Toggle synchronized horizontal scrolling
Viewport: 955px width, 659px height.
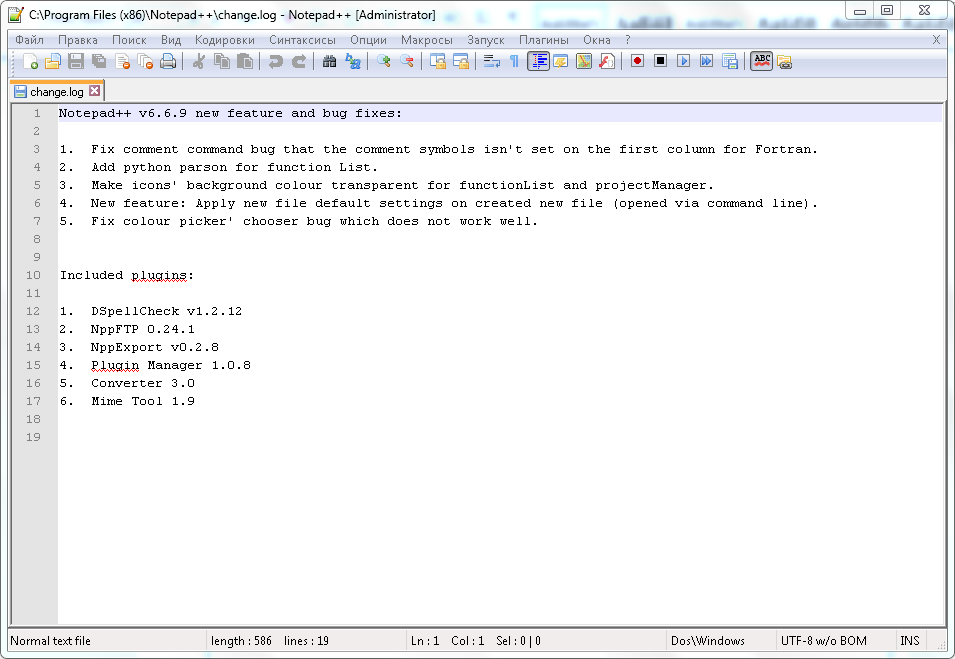[460, 62]
